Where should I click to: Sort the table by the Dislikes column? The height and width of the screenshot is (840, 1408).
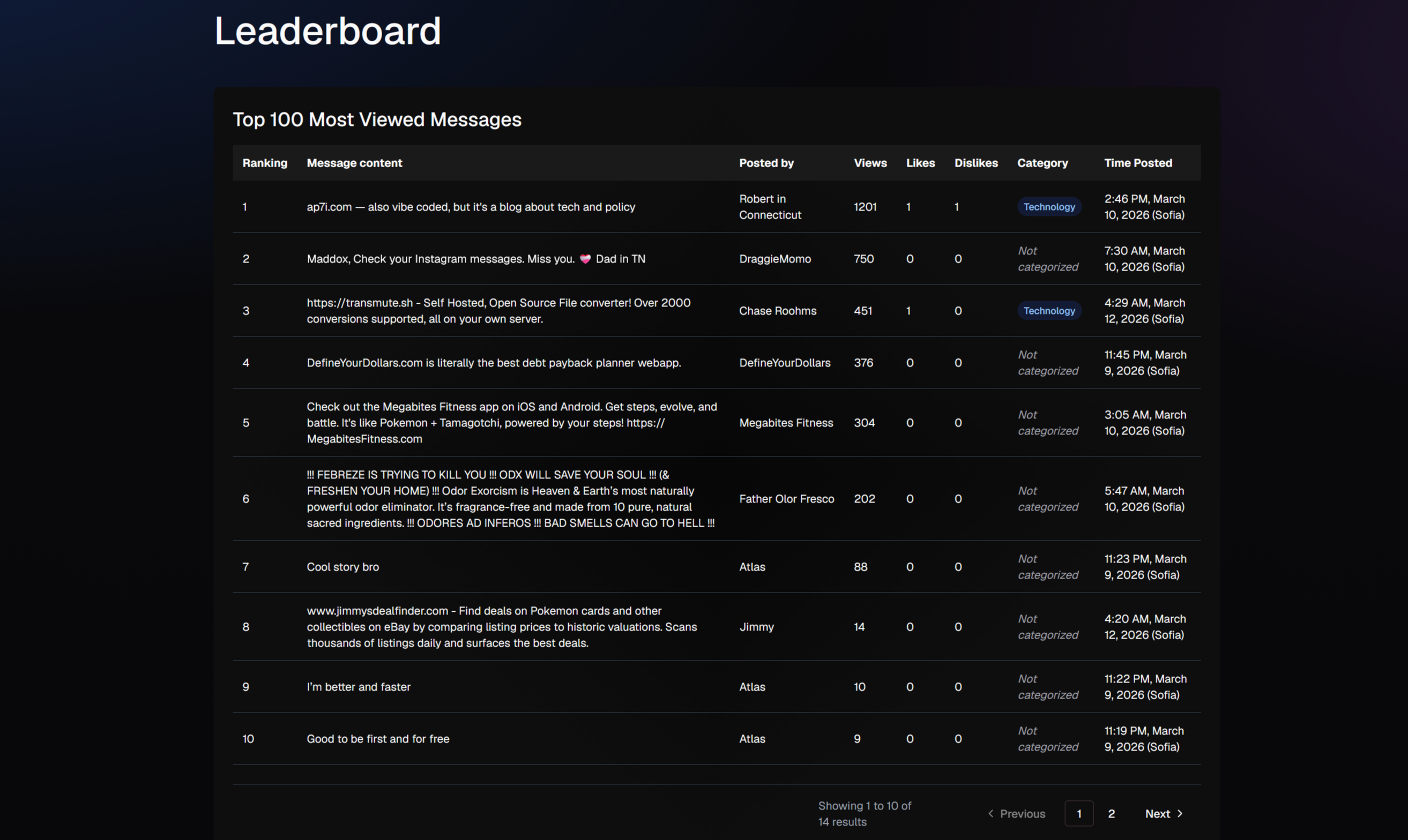point(976,162)
